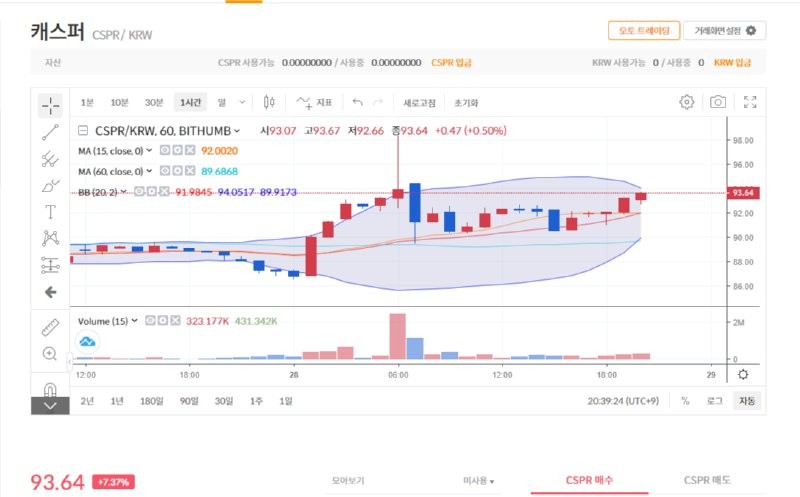Expand Volume (15) options
Screen dimensions: 800x497
tap(134, 321)
